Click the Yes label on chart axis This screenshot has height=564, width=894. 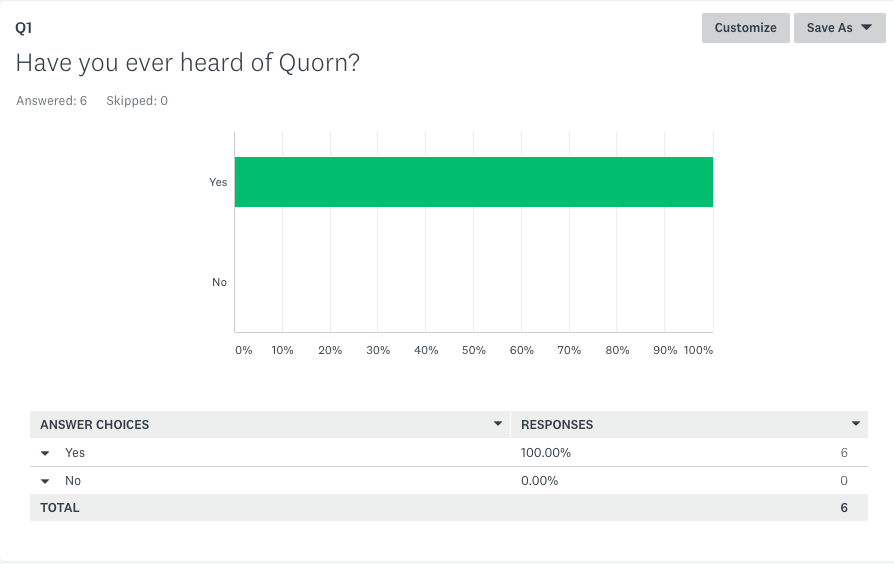tap(218, 182)
